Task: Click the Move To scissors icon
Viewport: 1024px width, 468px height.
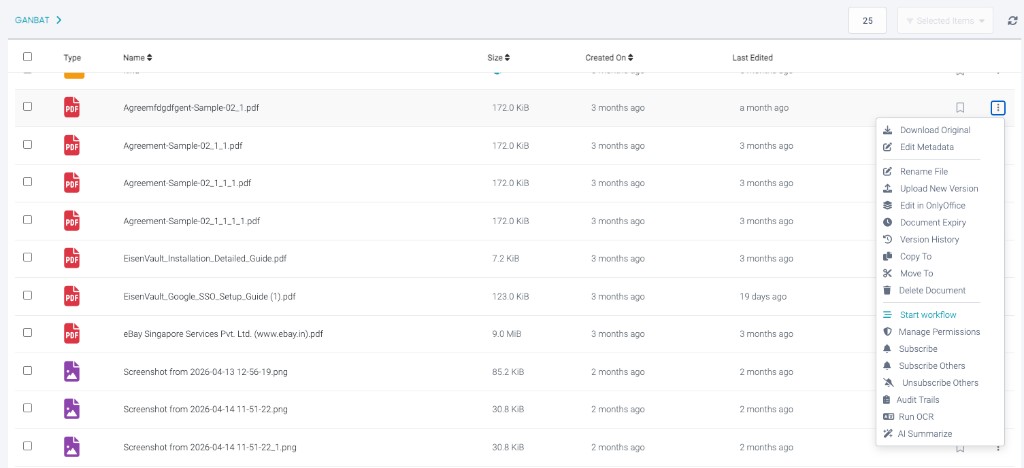Action: (x=888, y=273)
